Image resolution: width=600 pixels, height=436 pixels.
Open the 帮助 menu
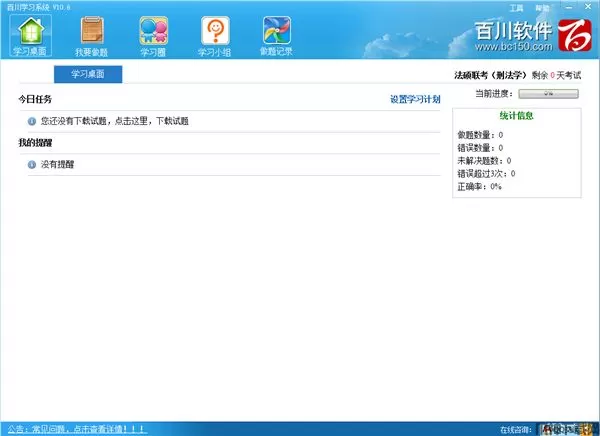pos(543,6)
